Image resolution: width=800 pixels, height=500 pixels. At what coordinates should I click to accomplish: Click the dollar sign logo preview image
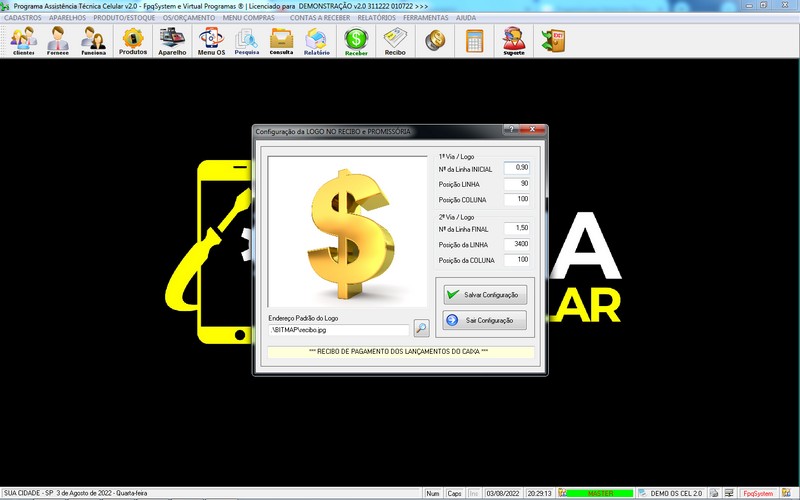coord(347,230)
